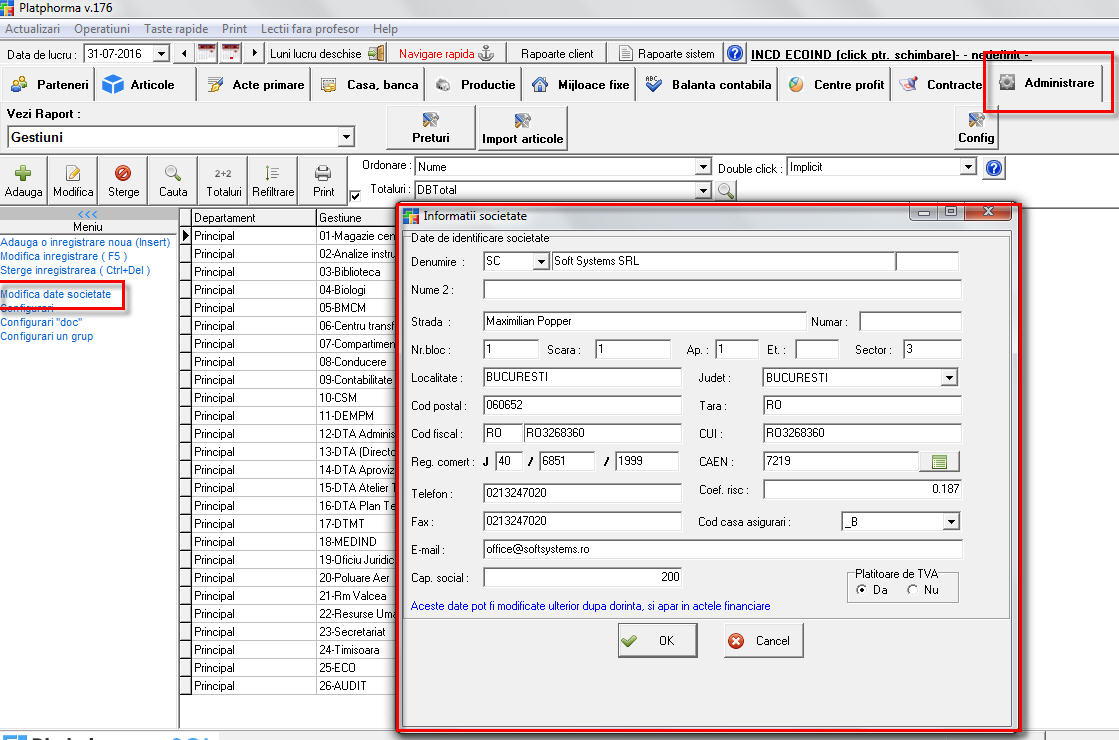Click Sterge inregistrarea link
Viewport: 1119px width, 740px height.
pos(75,270)
